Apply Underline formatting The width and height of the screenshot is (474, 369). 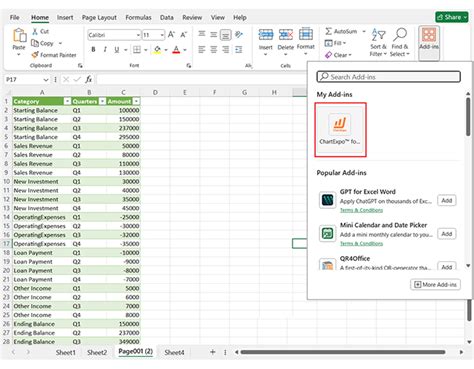(x=117, y=50)
